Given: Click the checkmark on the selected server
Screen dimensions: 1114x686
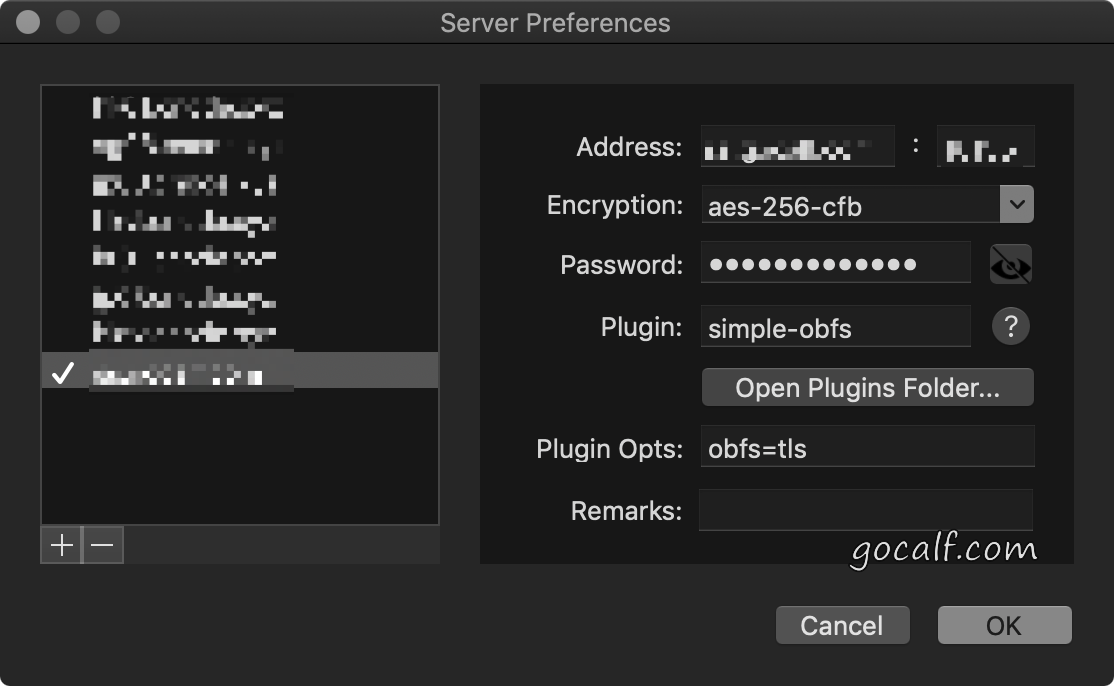Looking at the screenshot, I should pyautogui.click(x=63, y=372).
